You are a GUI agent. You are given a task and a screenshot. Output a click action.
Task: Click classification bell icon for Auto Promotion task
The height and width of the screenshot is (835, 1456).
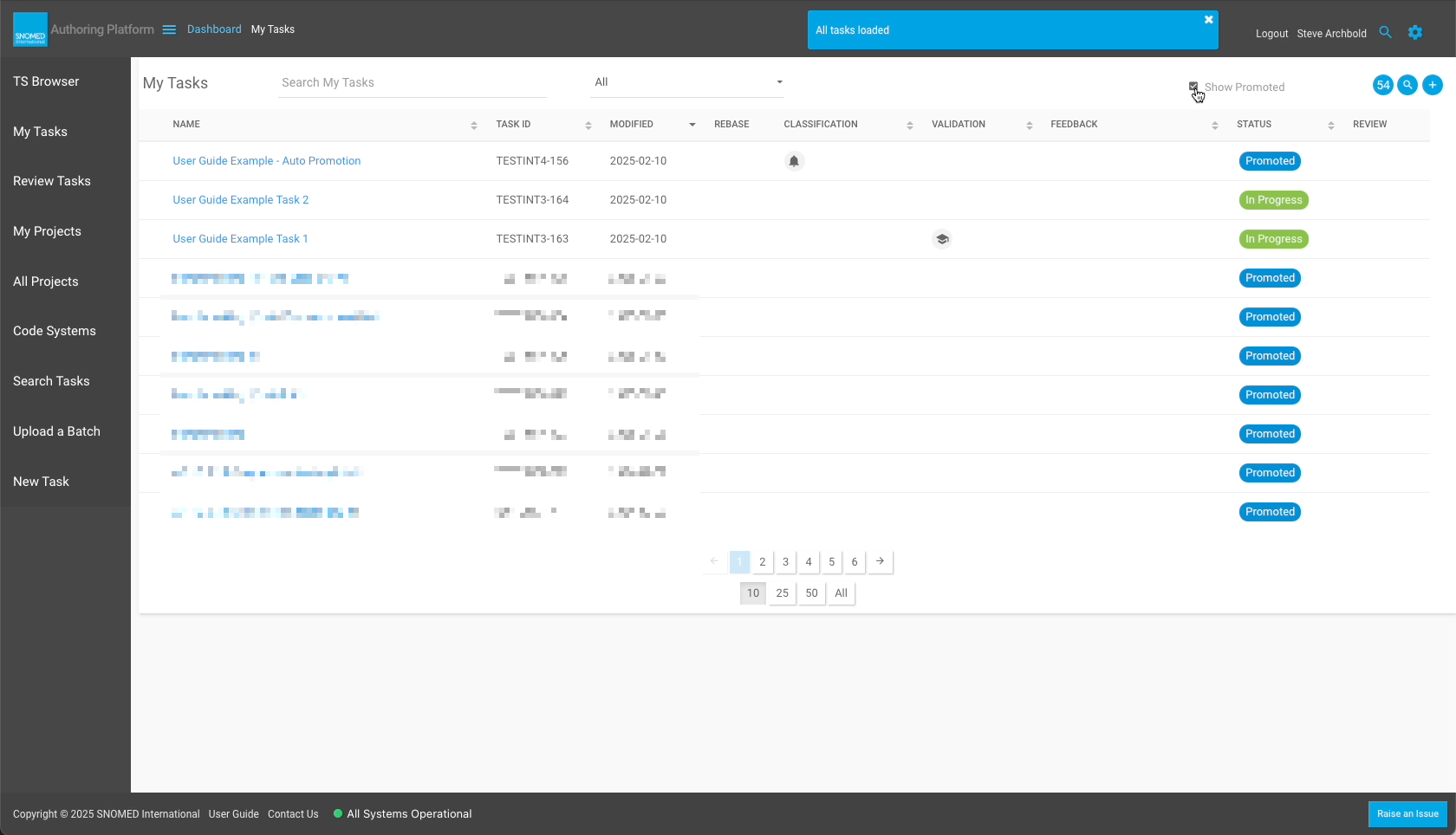[x=794, y=161]
